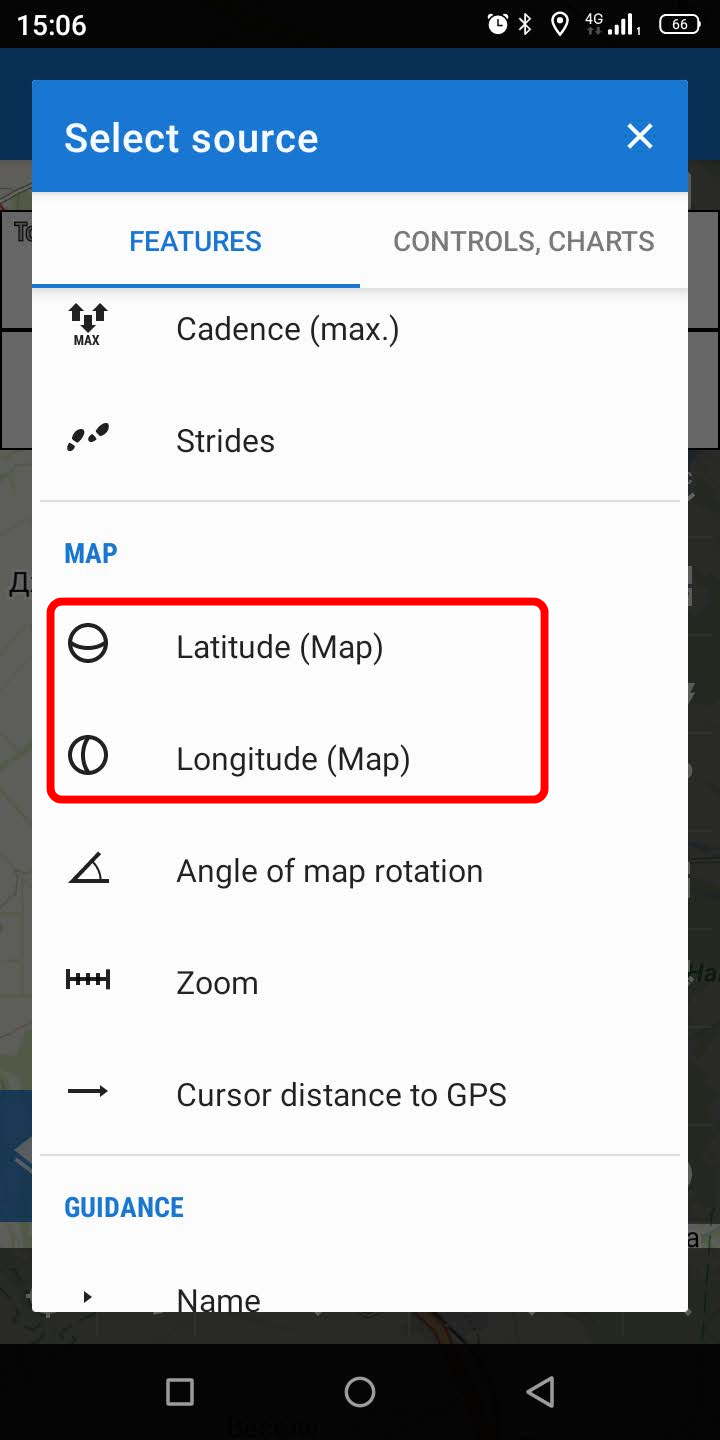
Task: Select Angle of map rotation
Action: click(329, 871)
